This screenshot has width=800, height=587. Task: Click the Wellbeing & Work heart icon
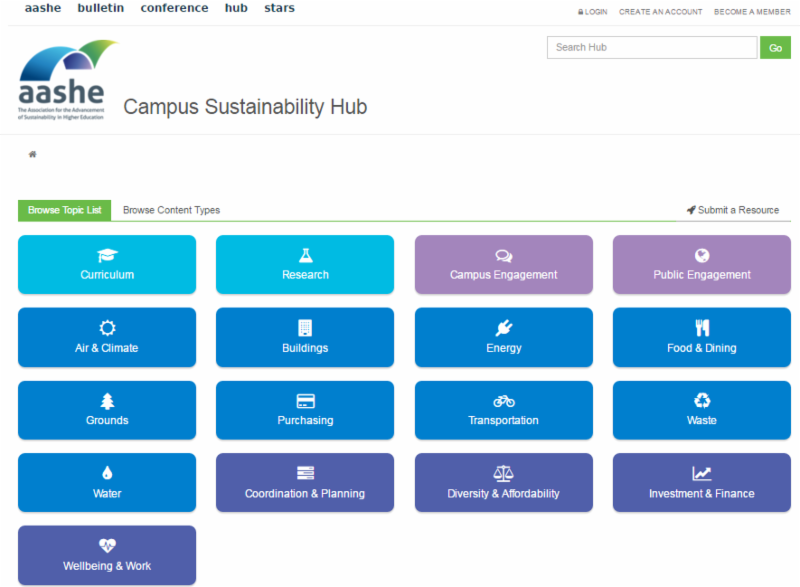tap(107, 546)
